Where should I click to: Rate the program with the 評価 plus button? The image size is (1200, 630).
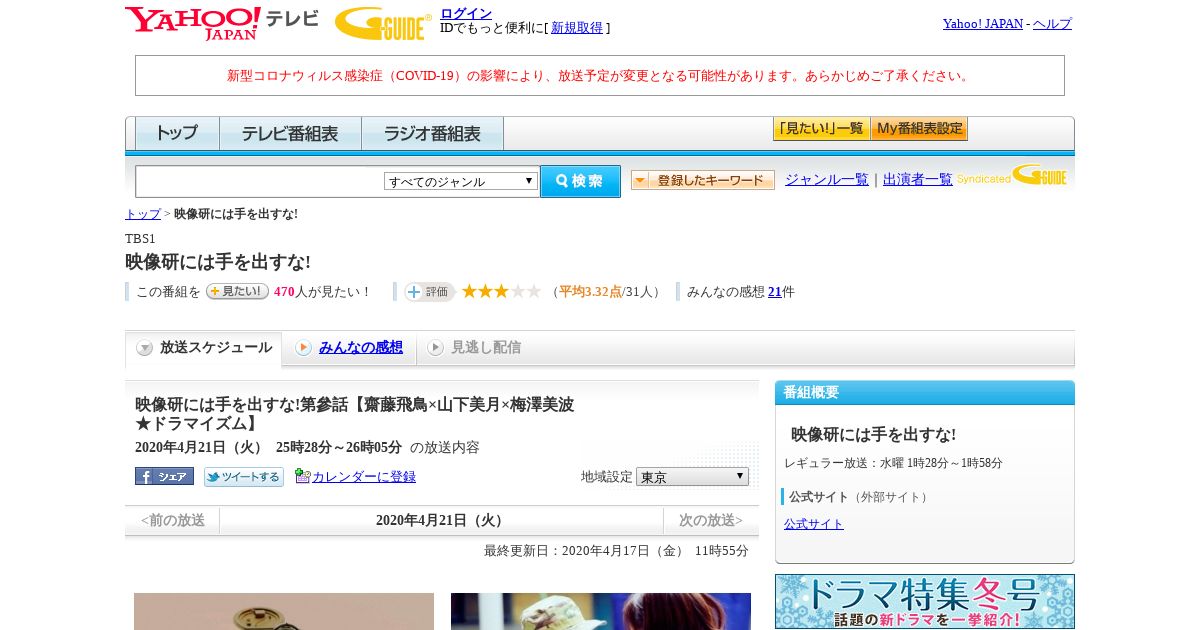[430, 292]
